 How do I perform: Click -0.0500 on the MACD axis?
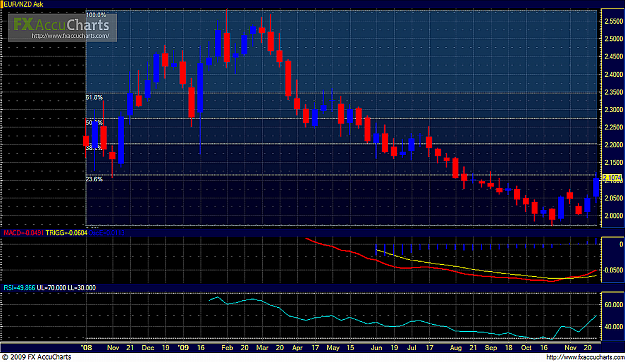coord(614,270)
